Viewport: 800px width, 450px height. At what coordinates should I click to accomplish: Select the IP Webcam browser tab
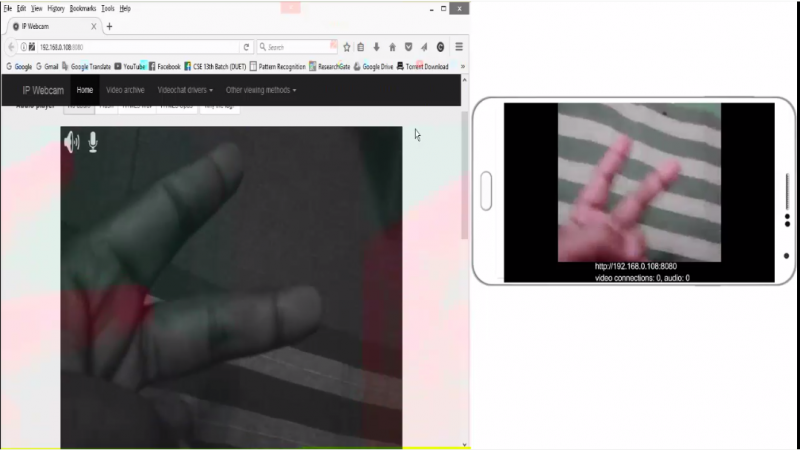pyautogui.click(x=51, y=27)
